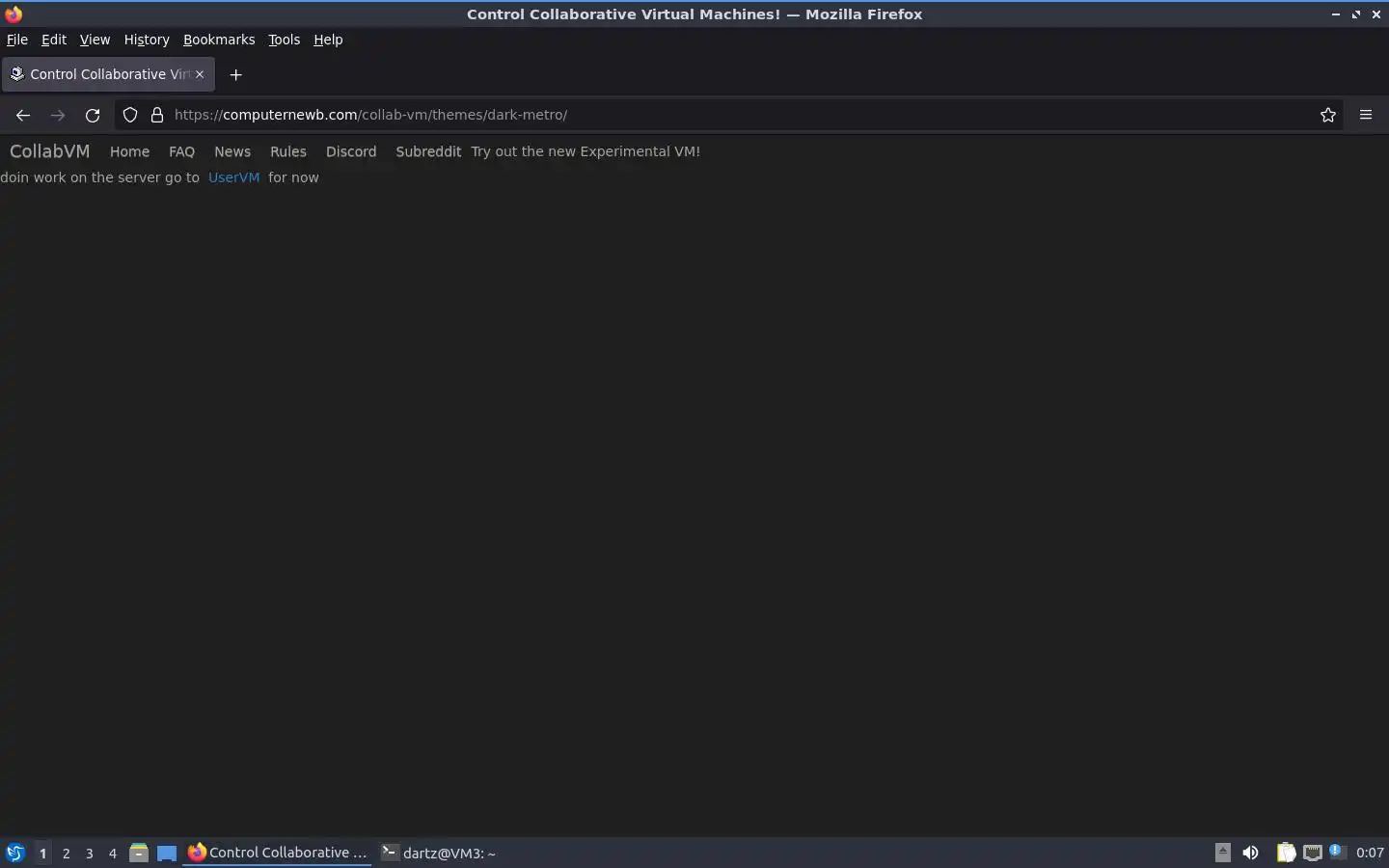Switch to Firefox window in taskbar
This screenshot has width=1389, height=868.
coord(278,853)
